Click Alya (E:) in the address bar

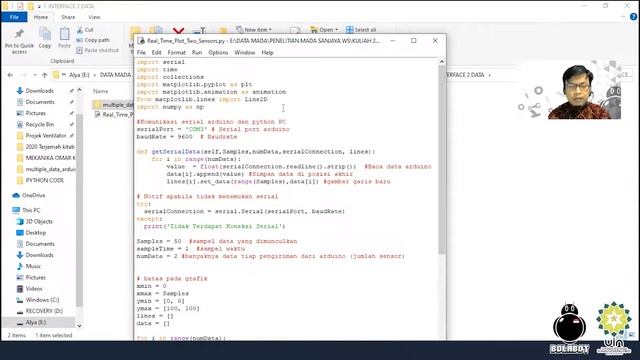(x=79, y=75)
